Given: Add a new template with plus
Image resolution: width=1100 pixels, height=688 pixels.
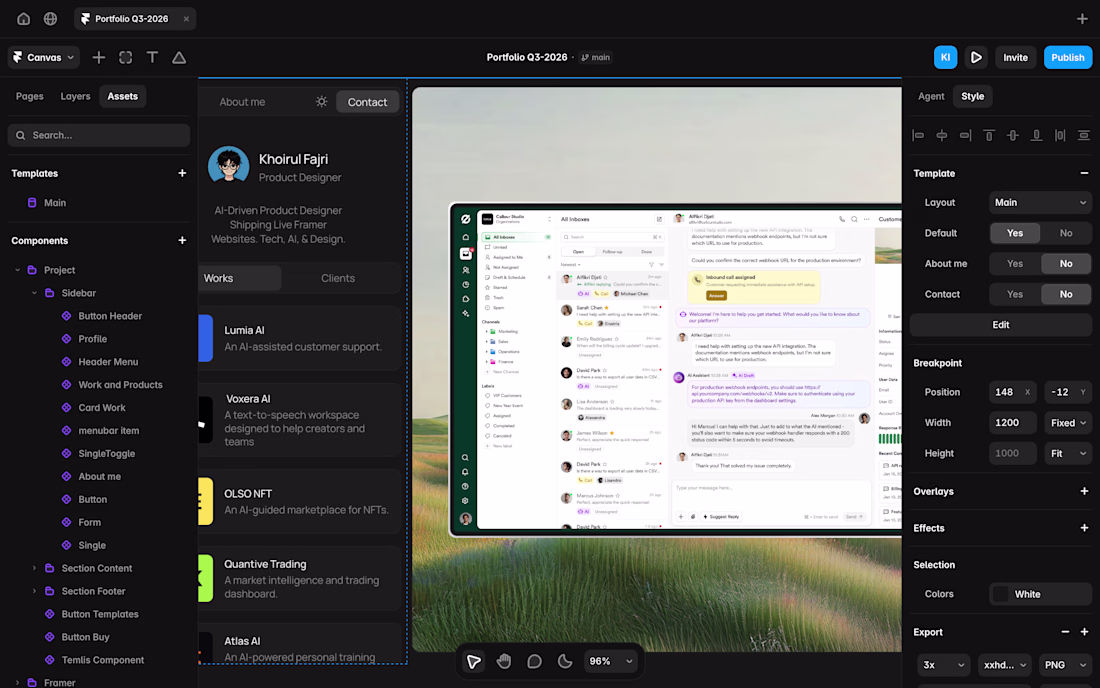Looking at the screenshot, I should [x=182, y=173].
